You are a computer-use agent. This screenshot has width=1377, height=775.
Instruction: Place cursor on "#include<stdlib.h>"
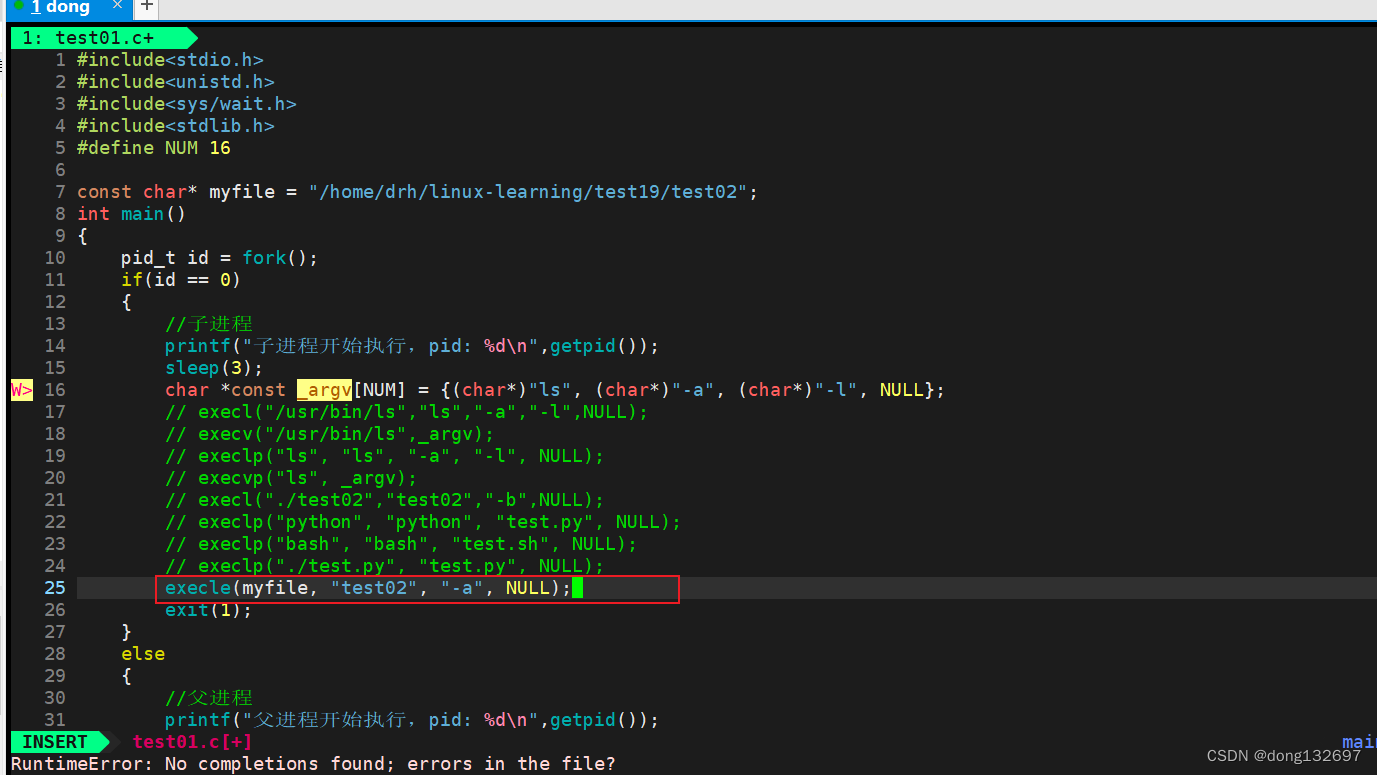click(x=176, y=126)
